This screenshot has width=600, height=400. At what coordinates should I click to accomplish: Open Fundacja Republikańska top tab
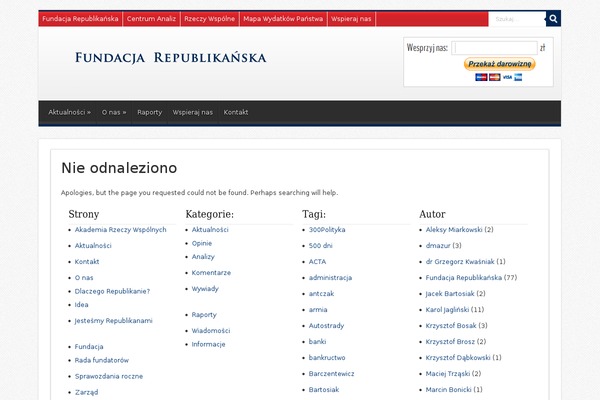point(80,19)
